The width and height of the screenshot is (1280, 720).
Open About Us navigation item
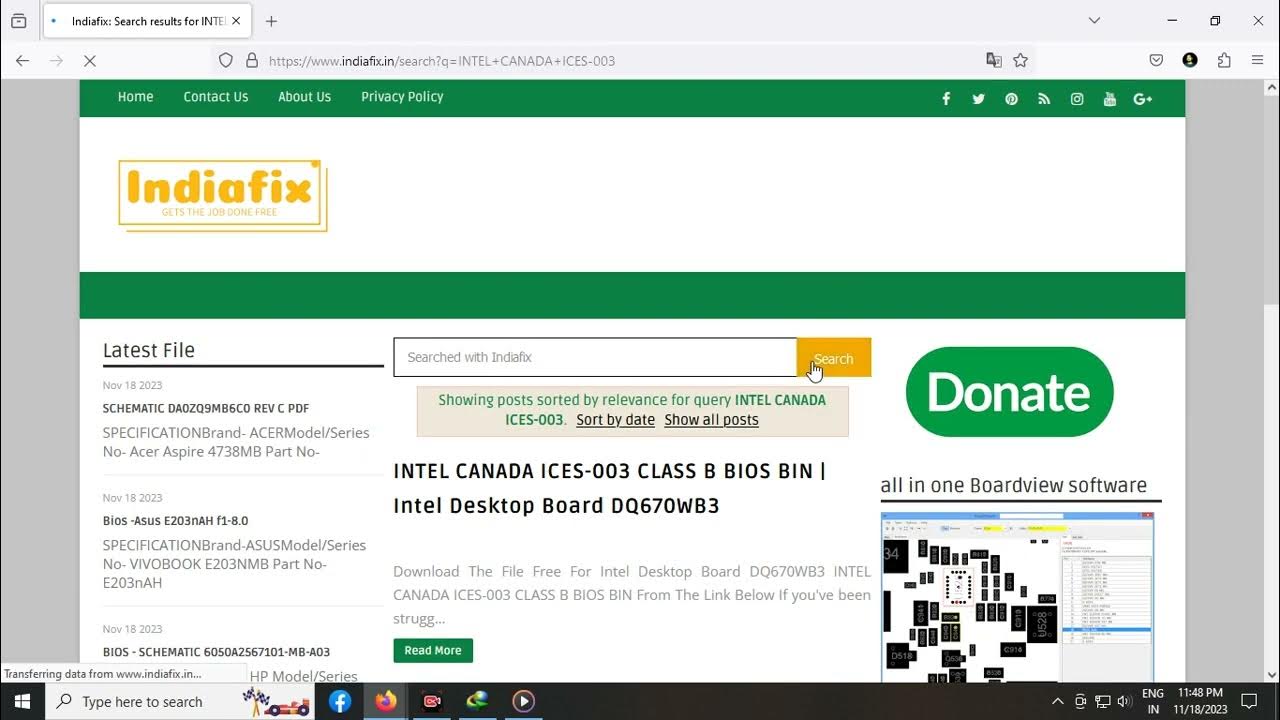[304, 97]
